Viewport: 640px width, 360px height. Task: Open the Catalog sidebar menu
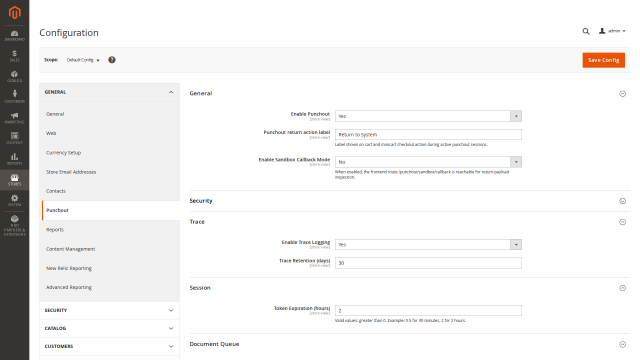pos(14,77)
